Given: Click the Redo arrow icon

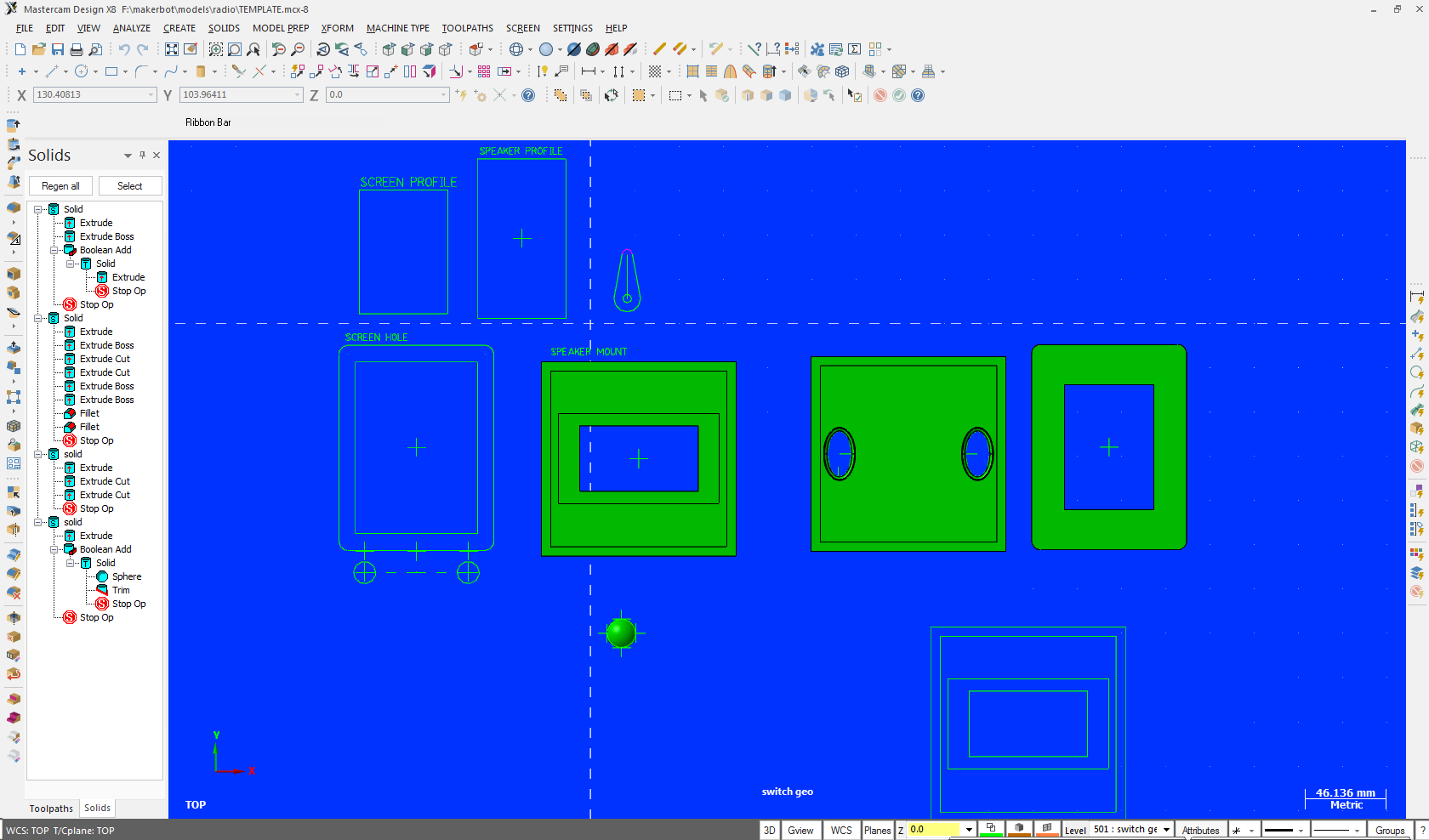Looking at the screenshot, I should coord(143,49).
